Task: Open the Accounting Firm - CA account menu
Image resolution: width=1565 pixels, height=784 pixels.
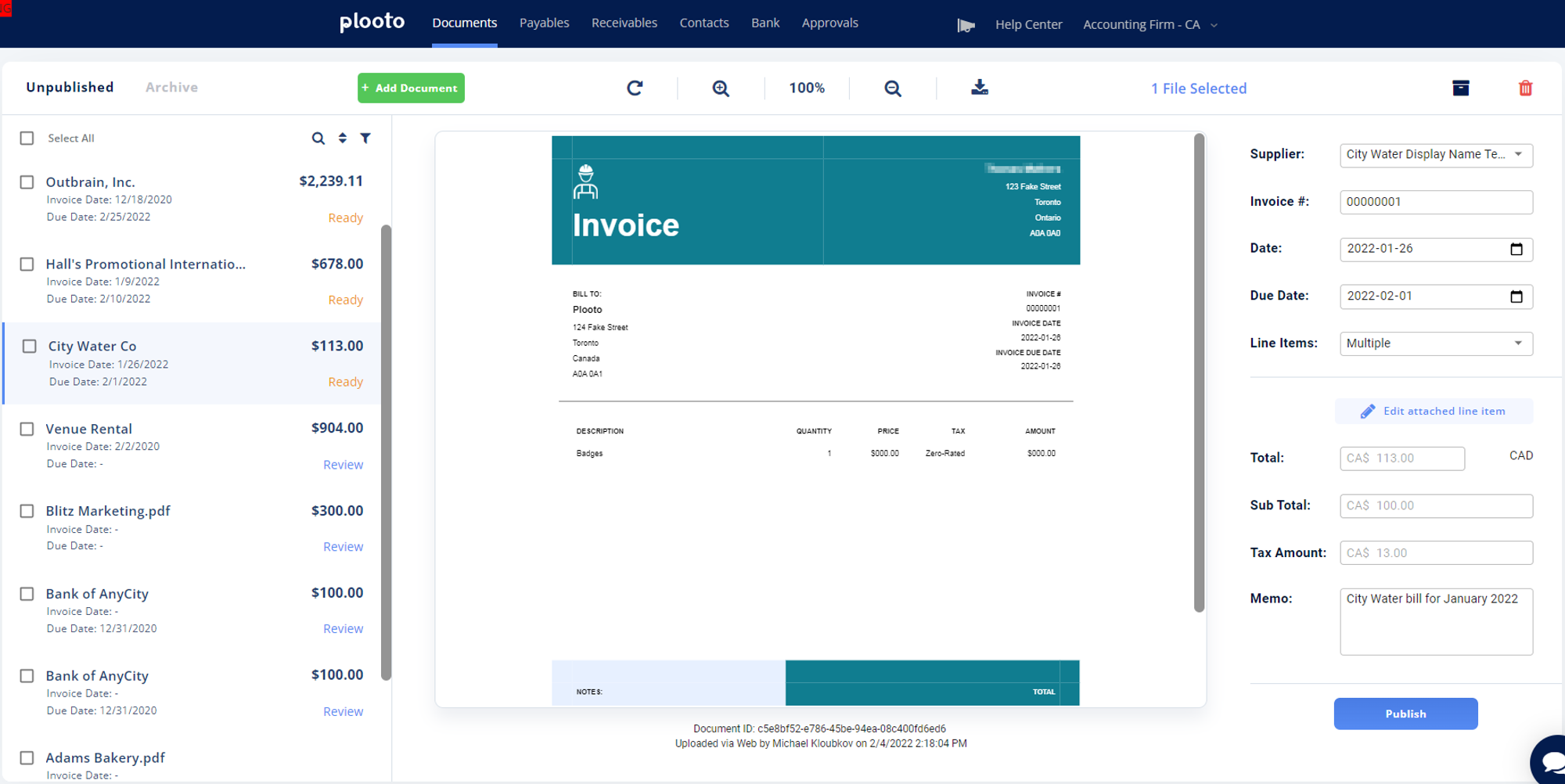Action: [1149, 24]
